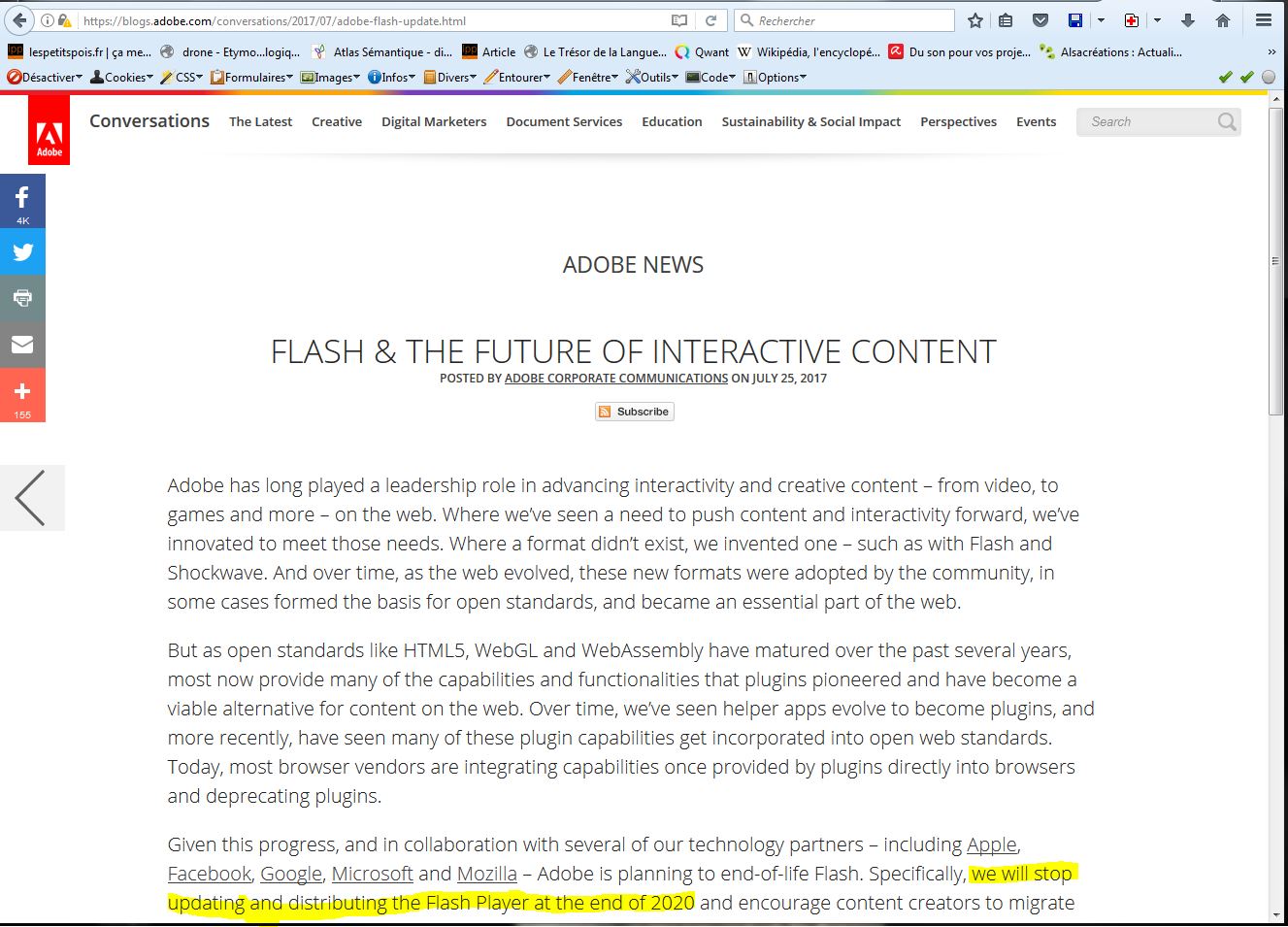Screen dimensions: 1288x927
Task: Open the Code dropdown menu
Action: tap(711, 77)
